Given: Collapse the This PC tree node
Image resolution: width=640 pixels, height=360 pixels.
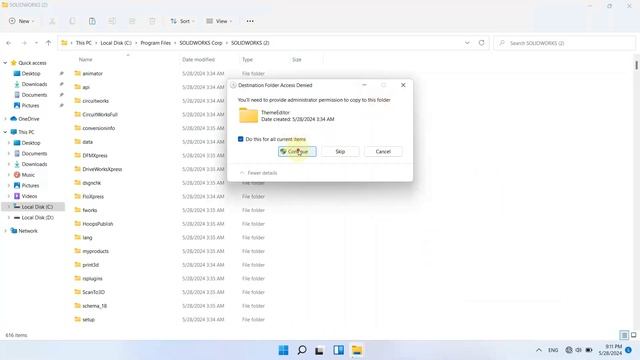Looking at the screenshot, I should pyautogui.click(x=5, y=132).
